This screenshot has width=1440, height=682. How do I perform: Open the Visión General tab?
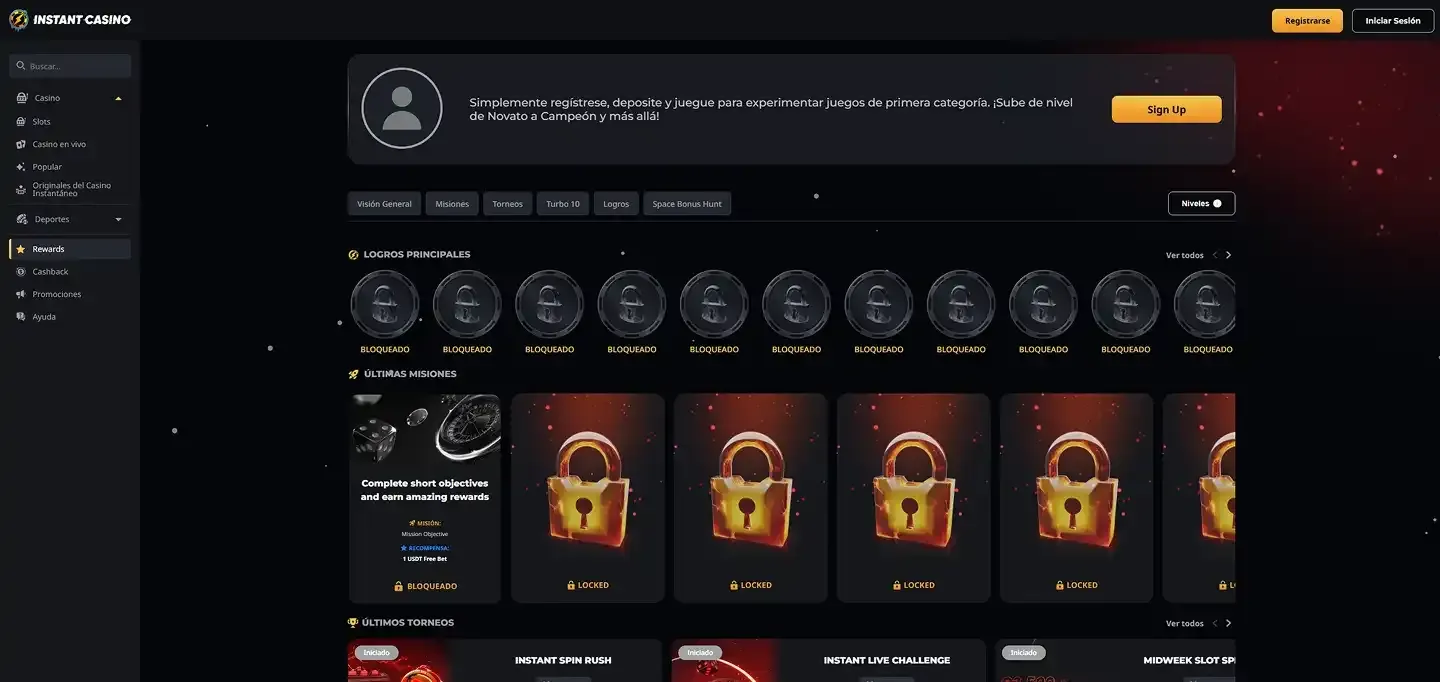(385, 204)
